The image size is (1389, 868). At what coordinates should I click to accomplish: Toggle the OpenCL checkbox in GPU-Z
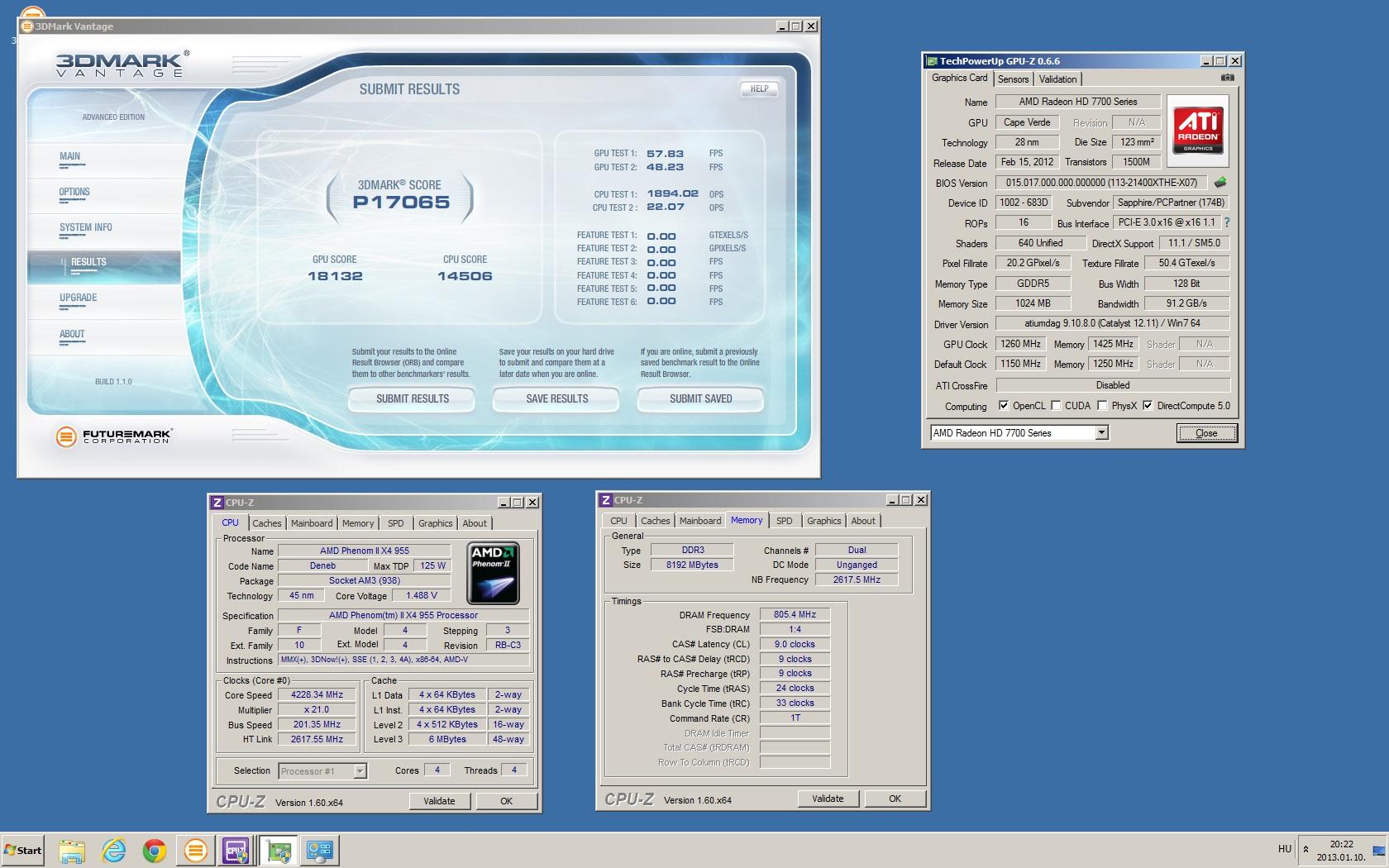click(1003, 405)
